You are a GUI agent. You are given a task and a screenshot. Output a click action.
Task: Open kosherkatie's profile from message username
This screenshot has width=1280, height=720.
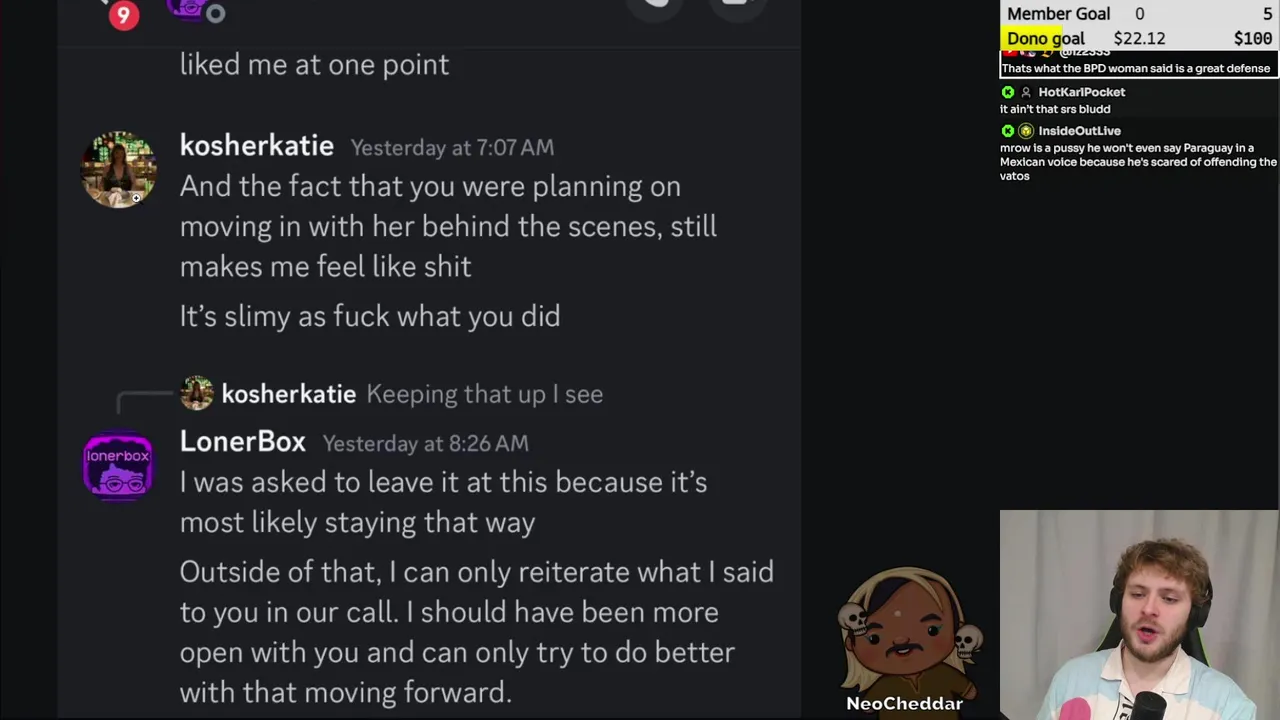tap(257, 146)
